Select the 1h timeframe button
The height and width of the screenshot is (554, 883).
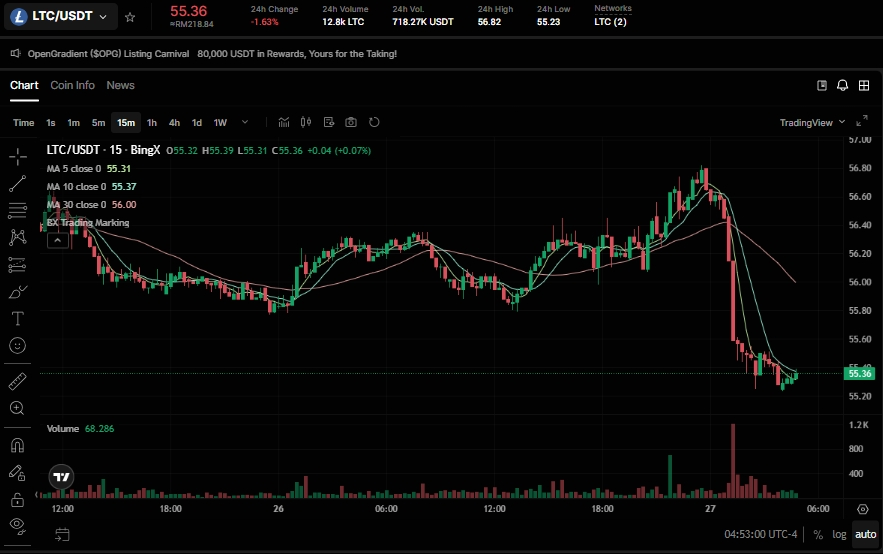[152, 123]
